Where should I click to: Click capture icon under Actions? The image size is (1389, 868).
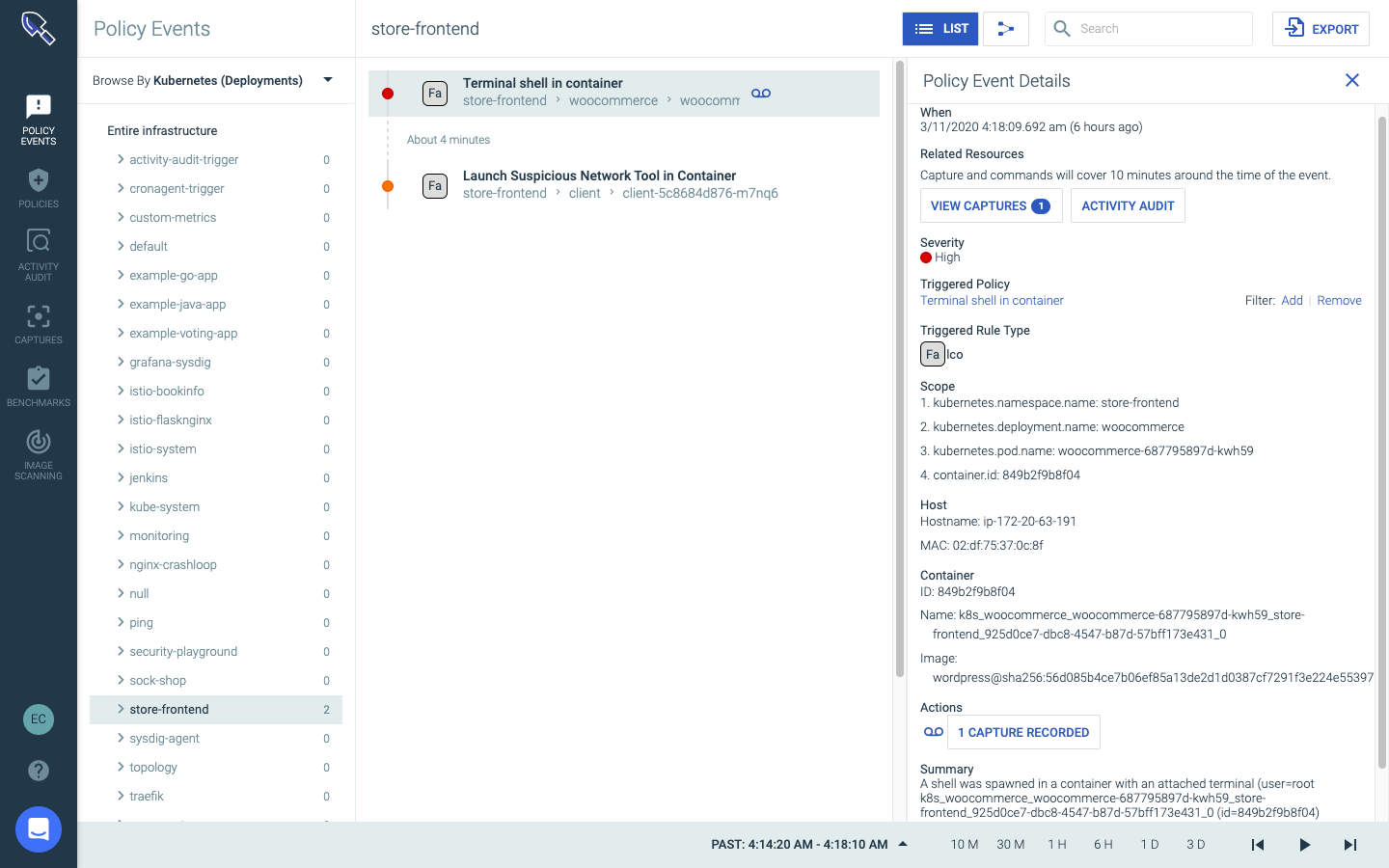pyautogui.click(x=934, y=732)
